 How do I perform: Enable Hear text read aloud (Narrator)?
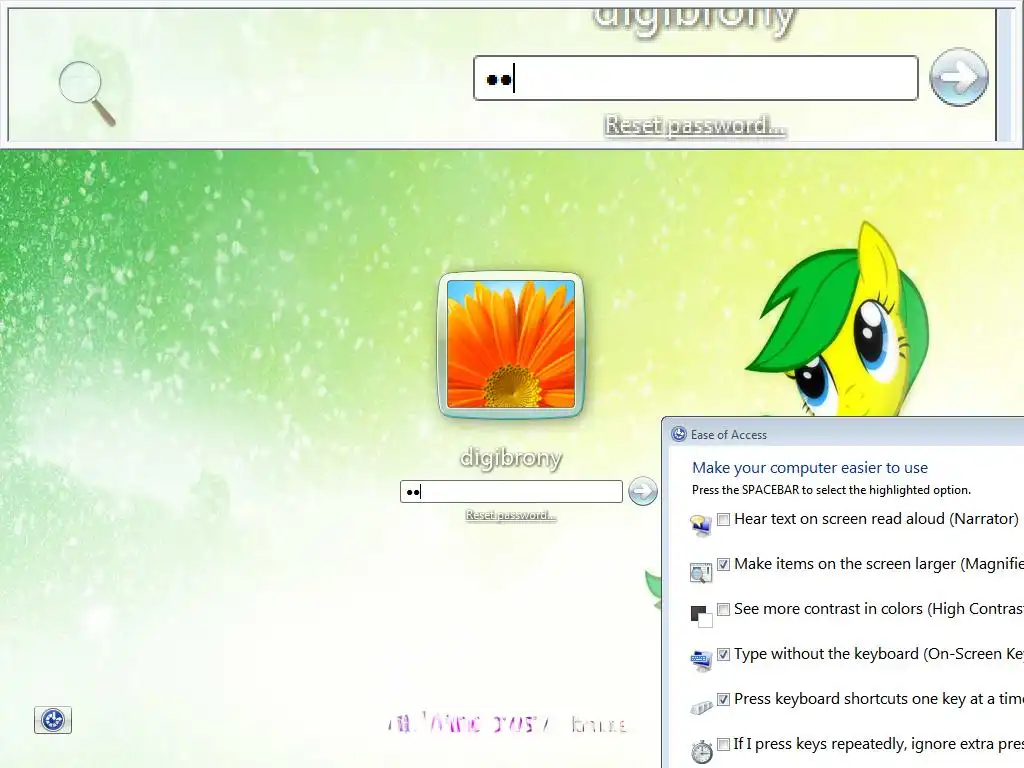point(724,520)
